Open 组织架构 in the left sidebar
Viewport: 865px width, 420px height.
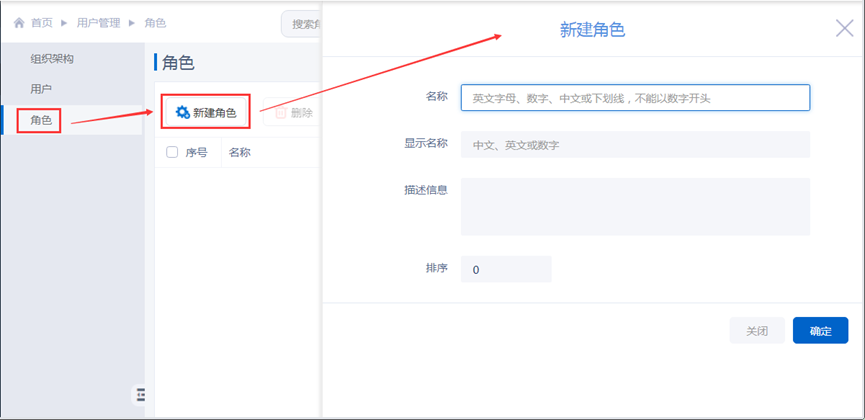click(52, 59)
